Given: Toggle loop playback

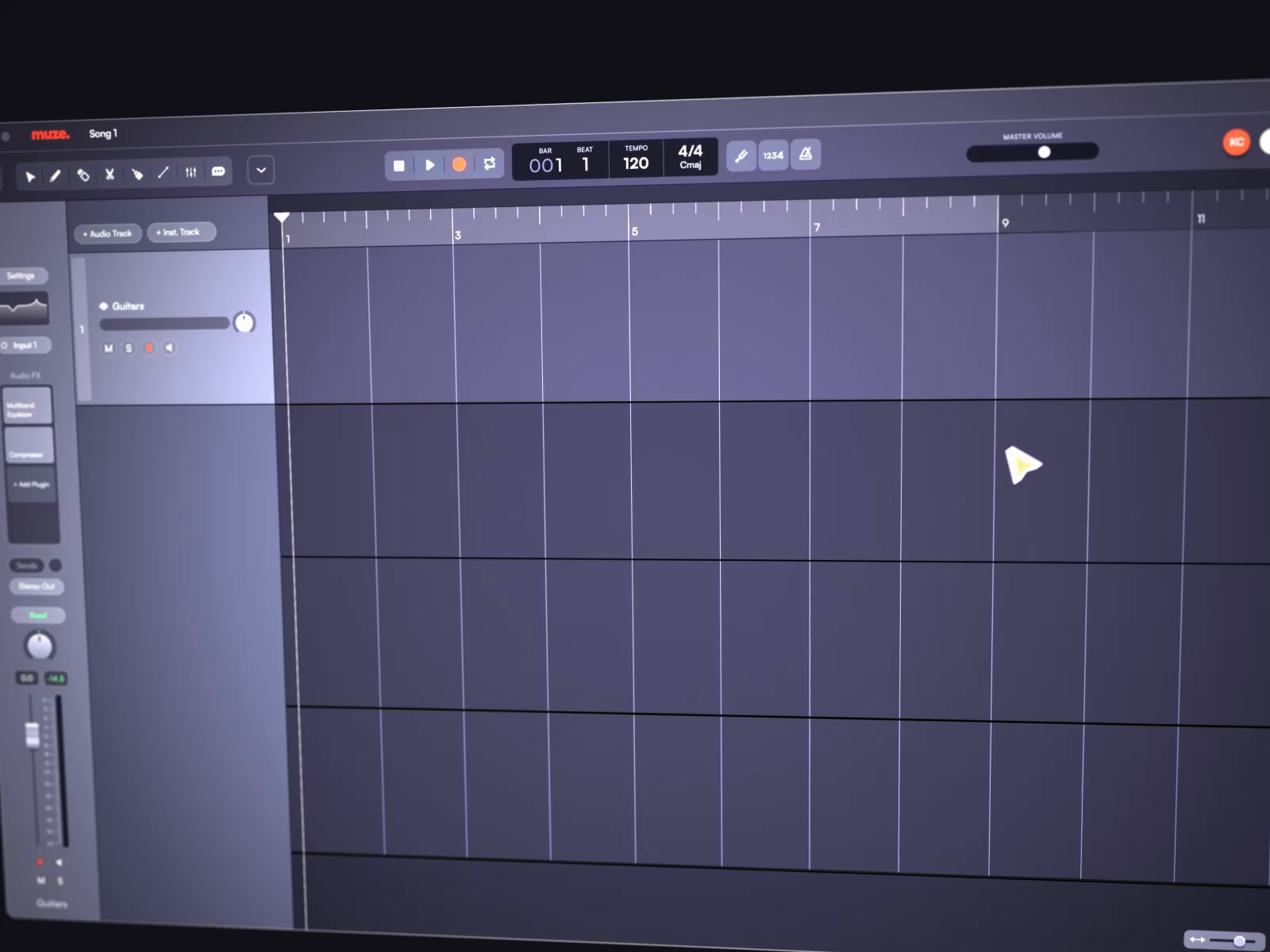Looking at the screenshot, I should (490, 163).
